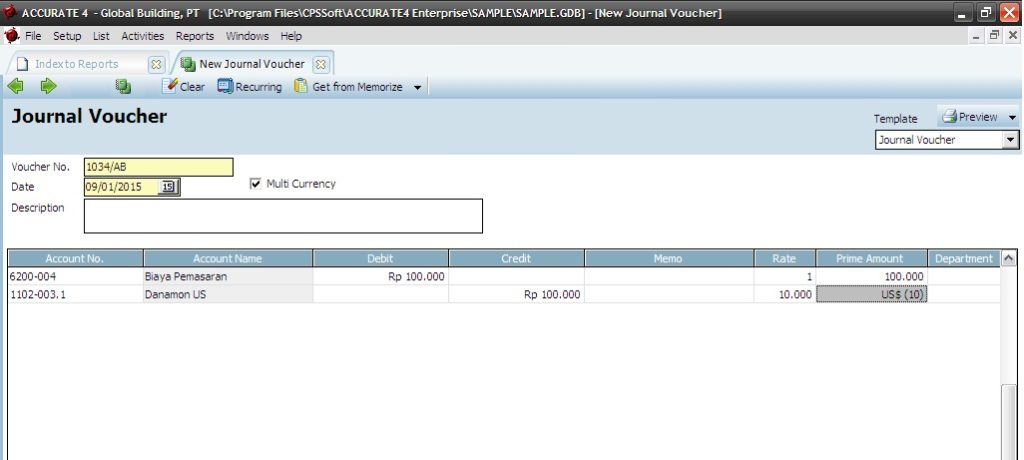
Task: Click Prime Amount cell 100.000 in first row
Action: coord(871,276)
